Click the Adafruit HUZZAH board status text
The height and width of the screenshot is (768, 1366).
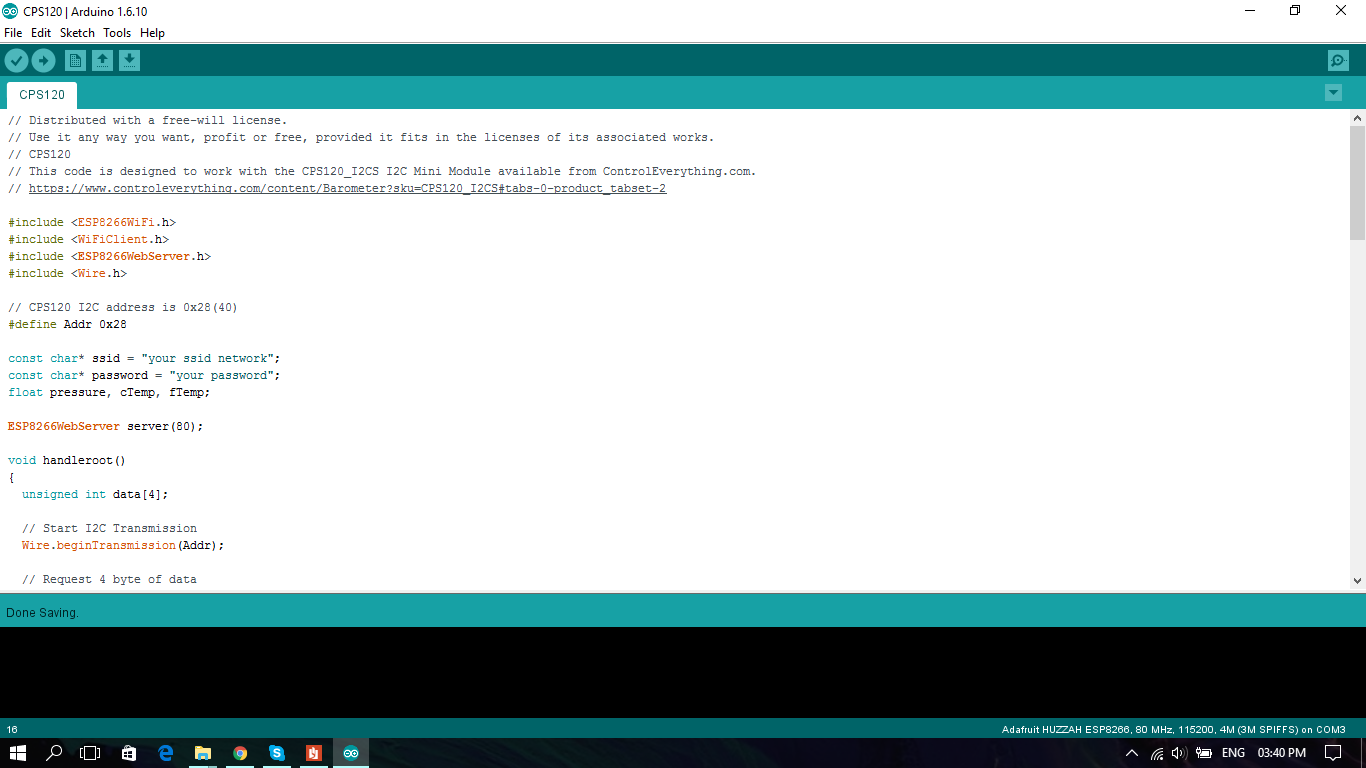tap(1173, 729)
